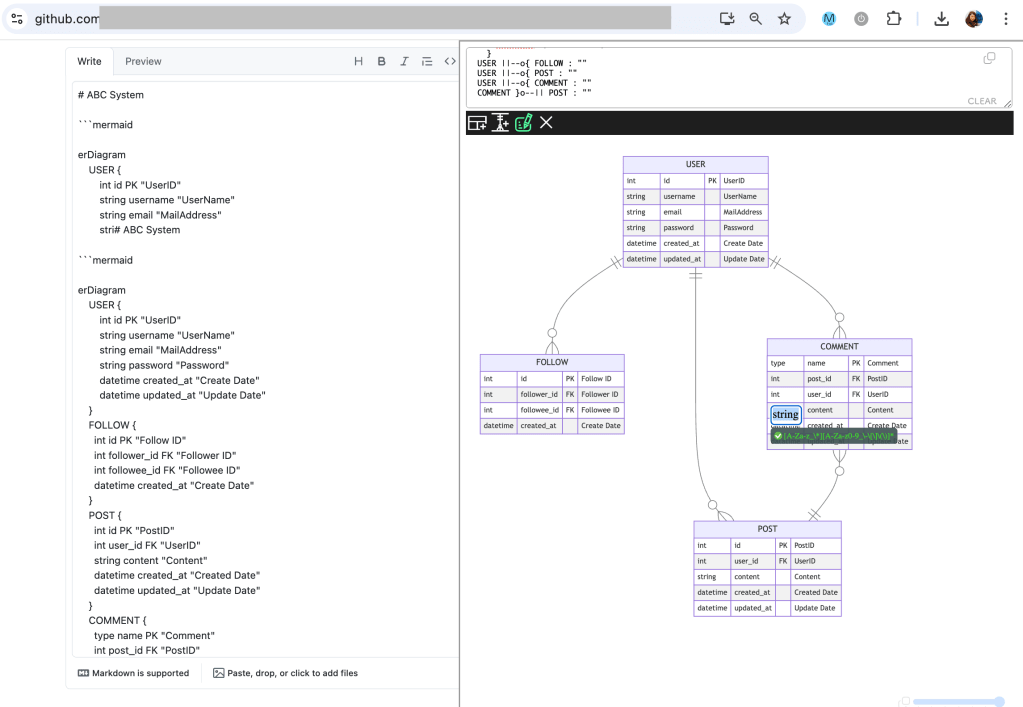This screenshot has width=1023, height=707.
Task: Open the Markdown is supported link
Action: click(134, 673)
